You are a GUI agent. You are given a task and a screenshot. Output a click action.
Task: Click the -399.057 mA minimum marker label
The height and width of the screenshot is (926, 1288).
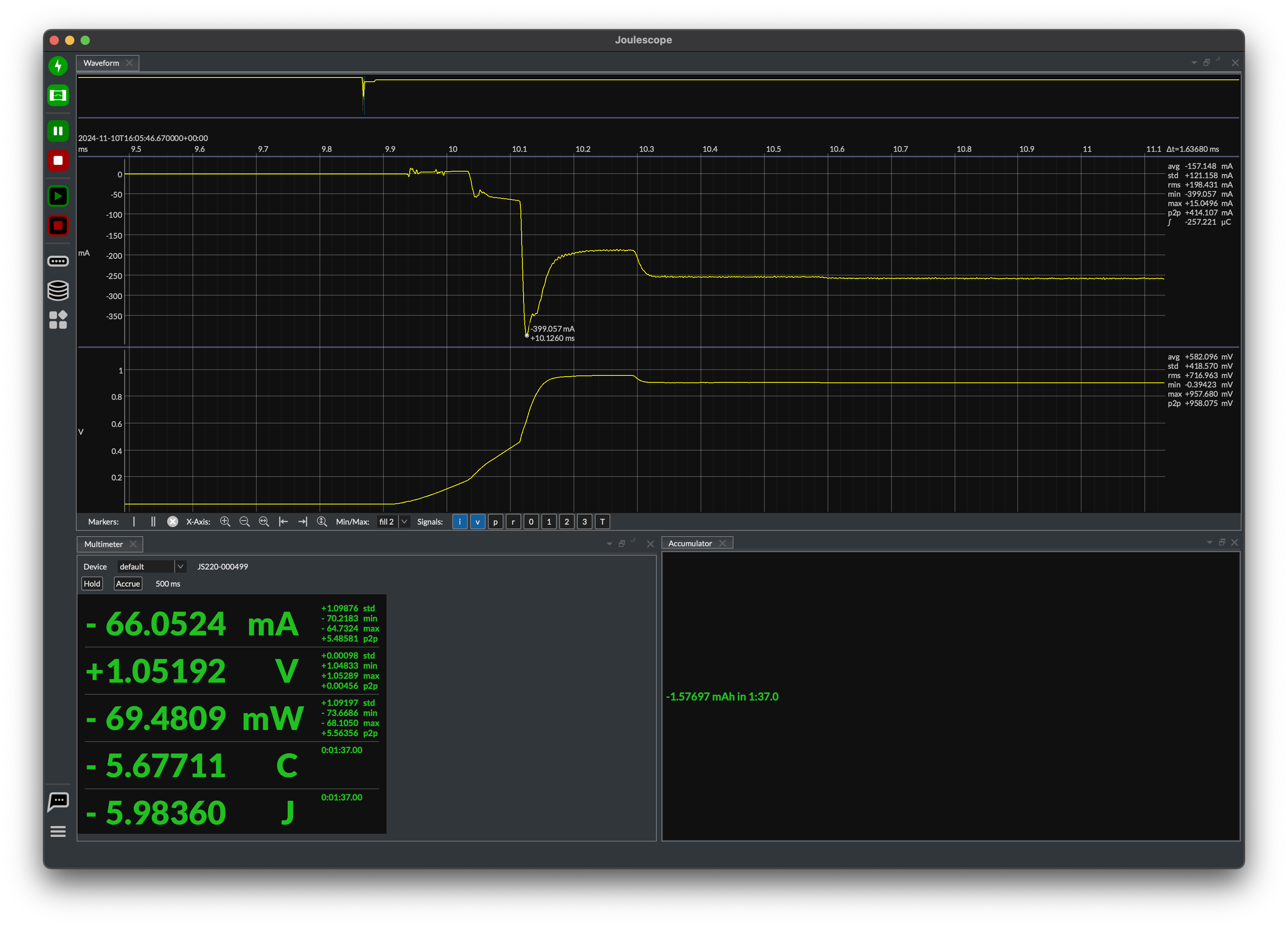[553, 329]
